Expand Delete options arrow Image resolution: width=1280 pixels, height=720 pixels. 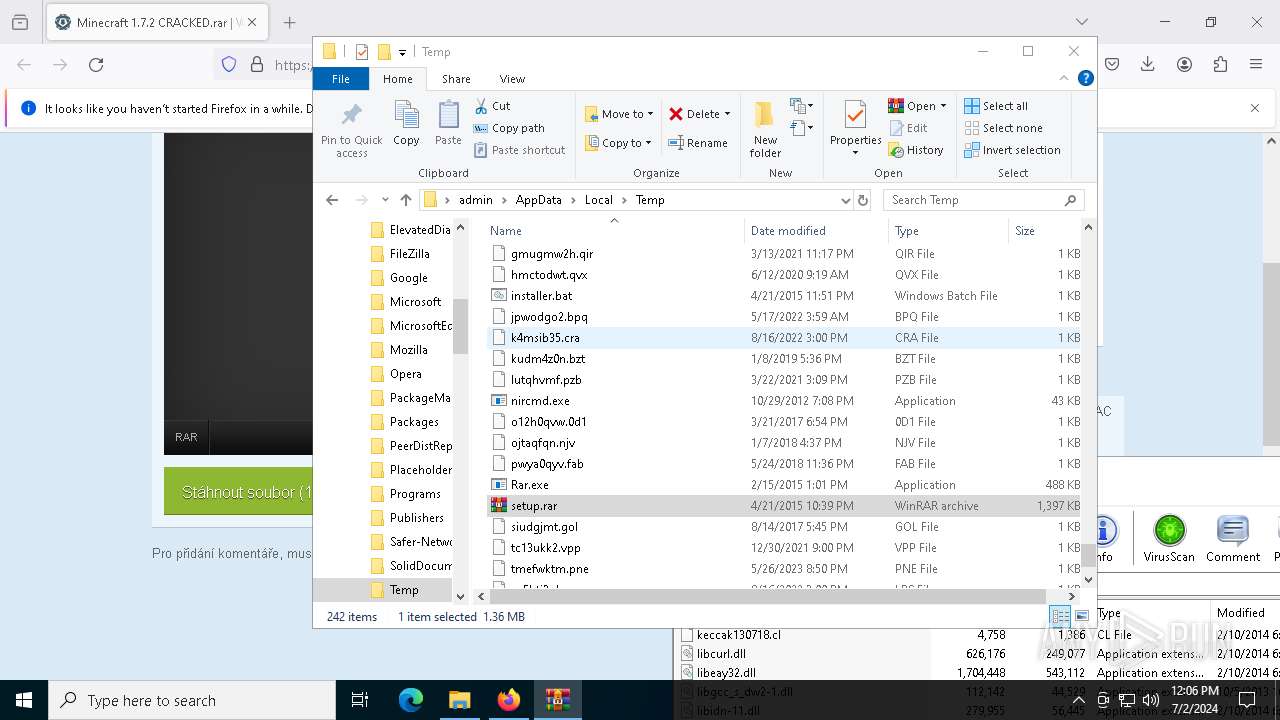coord(727,114)
